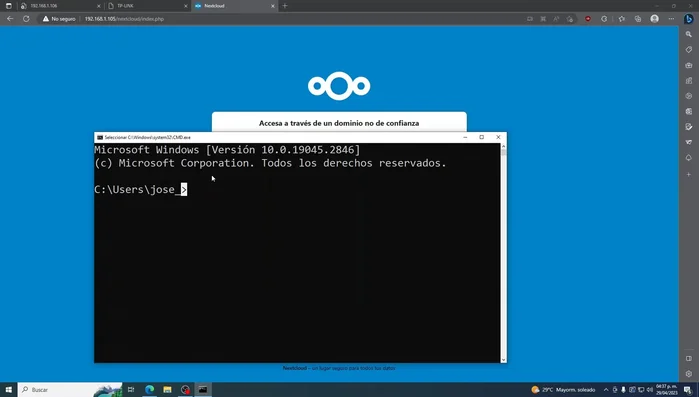Viewport: 699px width, 397px height.
Task: Open the taskbar clock and date
Action: point(666,389)
